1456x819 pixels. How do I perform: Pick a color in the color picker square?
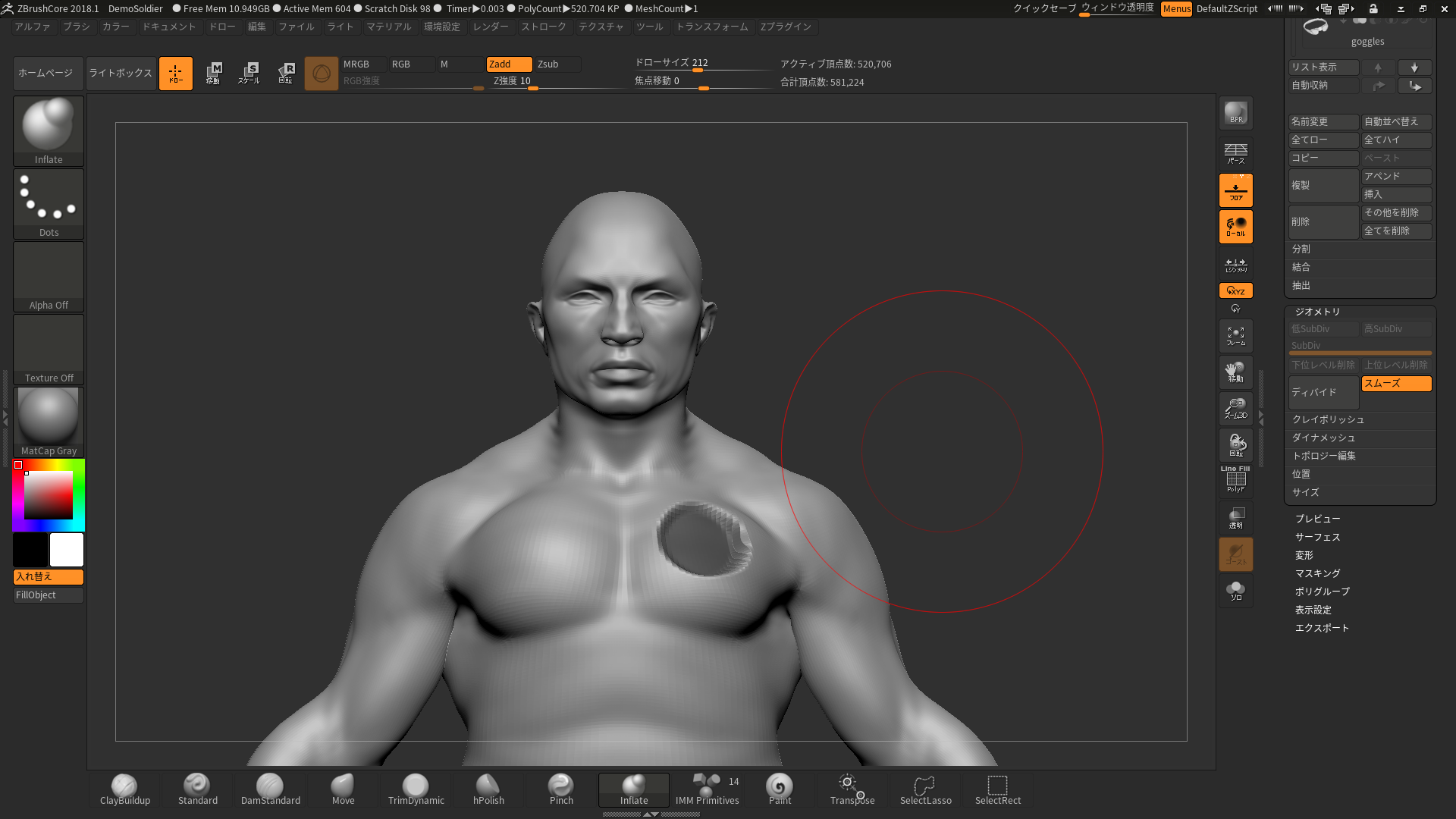[x=49, y=495]
